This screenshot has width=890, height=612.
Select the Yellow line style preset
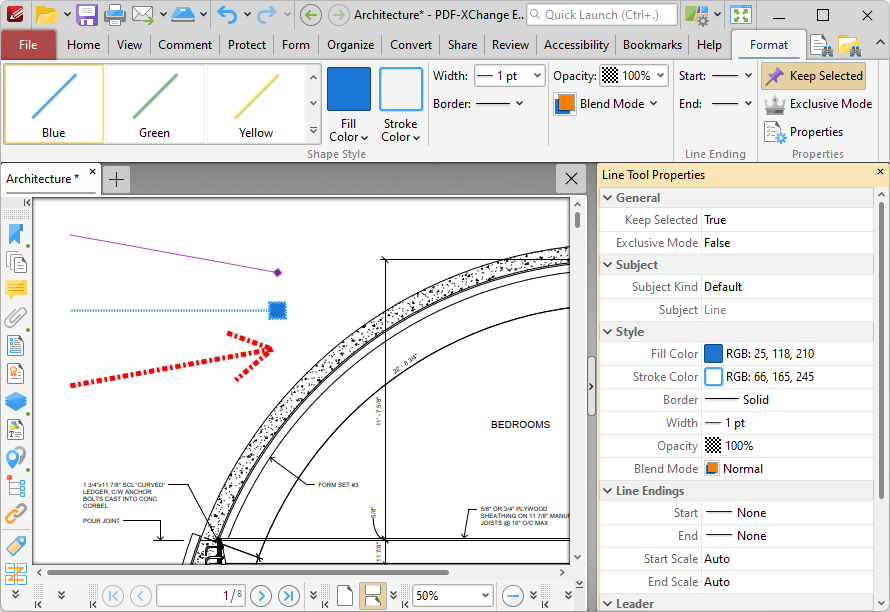(x=256, y=103)
